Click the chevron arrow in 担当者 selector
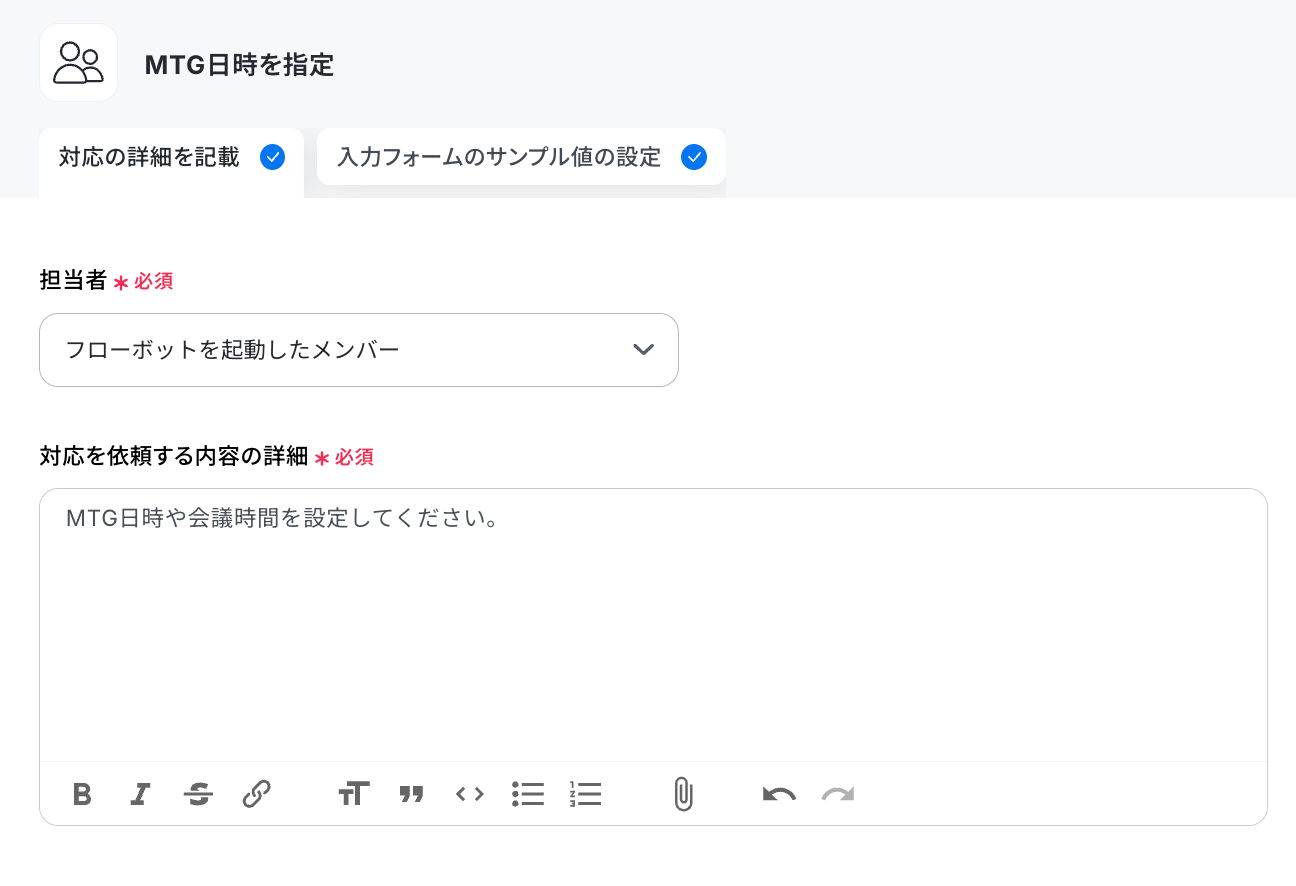This screenshot has width=1296, height=886. point(644,350)
